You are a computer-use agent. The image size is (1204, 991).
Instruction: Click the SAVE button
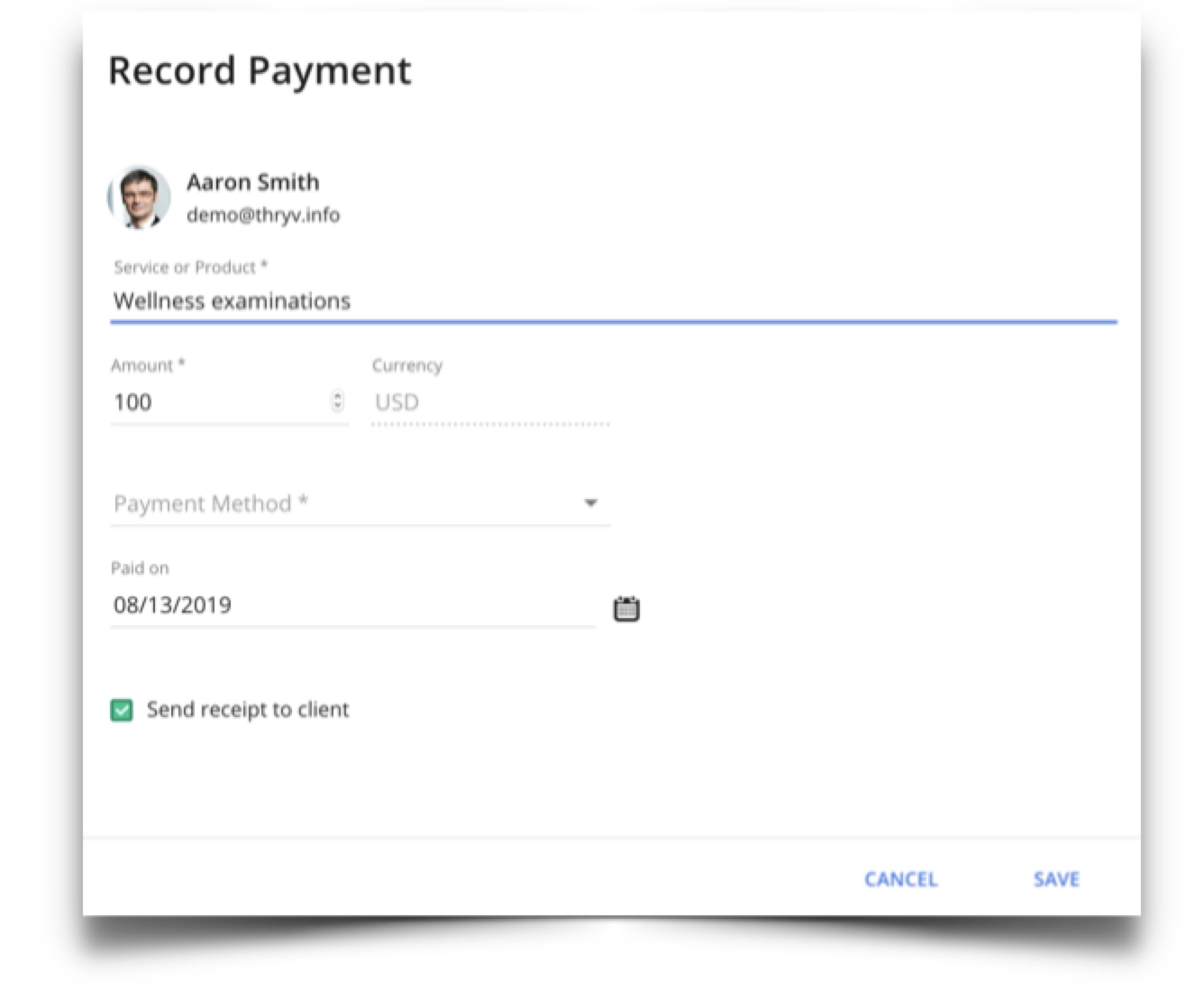(x=1056, y=879)
